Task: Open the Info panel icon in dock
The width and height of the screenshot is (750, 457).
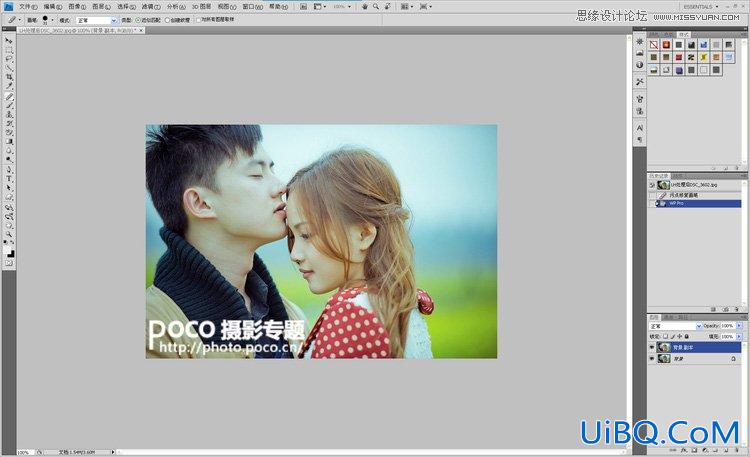Action: click(640, 65)
